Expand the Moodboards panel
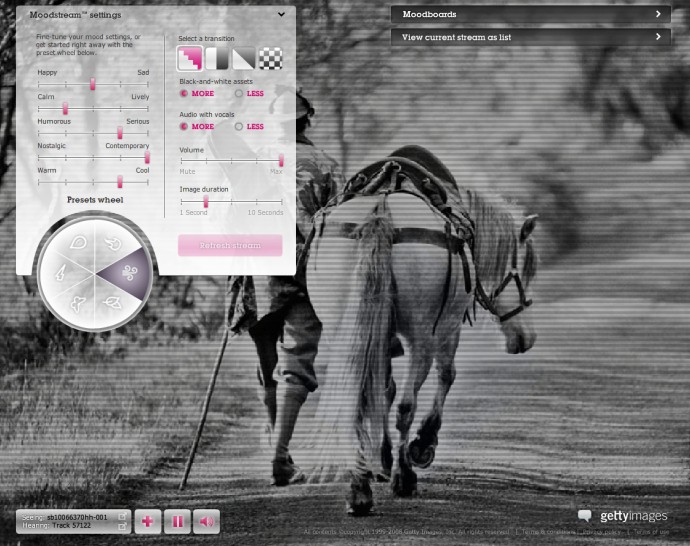The height and width of the screenshot is (546, 690). click(x=658, y=14)
